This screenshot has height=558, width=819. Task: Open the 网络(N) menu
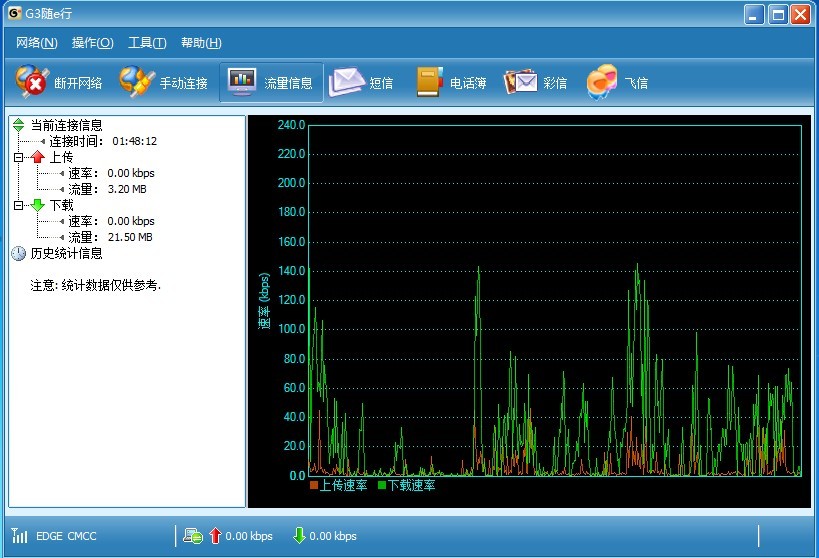(x=37, y=43)
